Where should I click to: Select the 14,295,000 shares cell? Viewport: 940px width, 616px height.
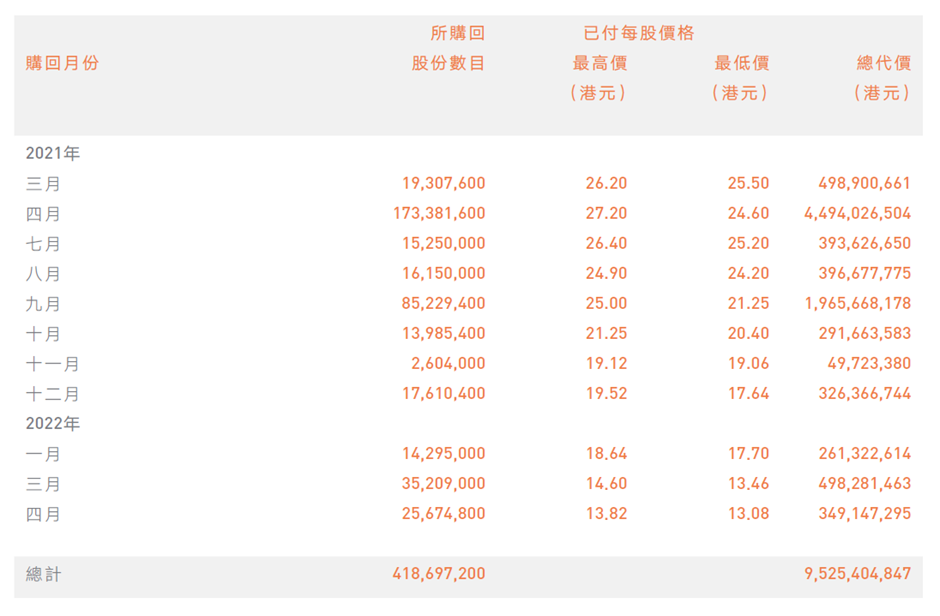(443, 454)
